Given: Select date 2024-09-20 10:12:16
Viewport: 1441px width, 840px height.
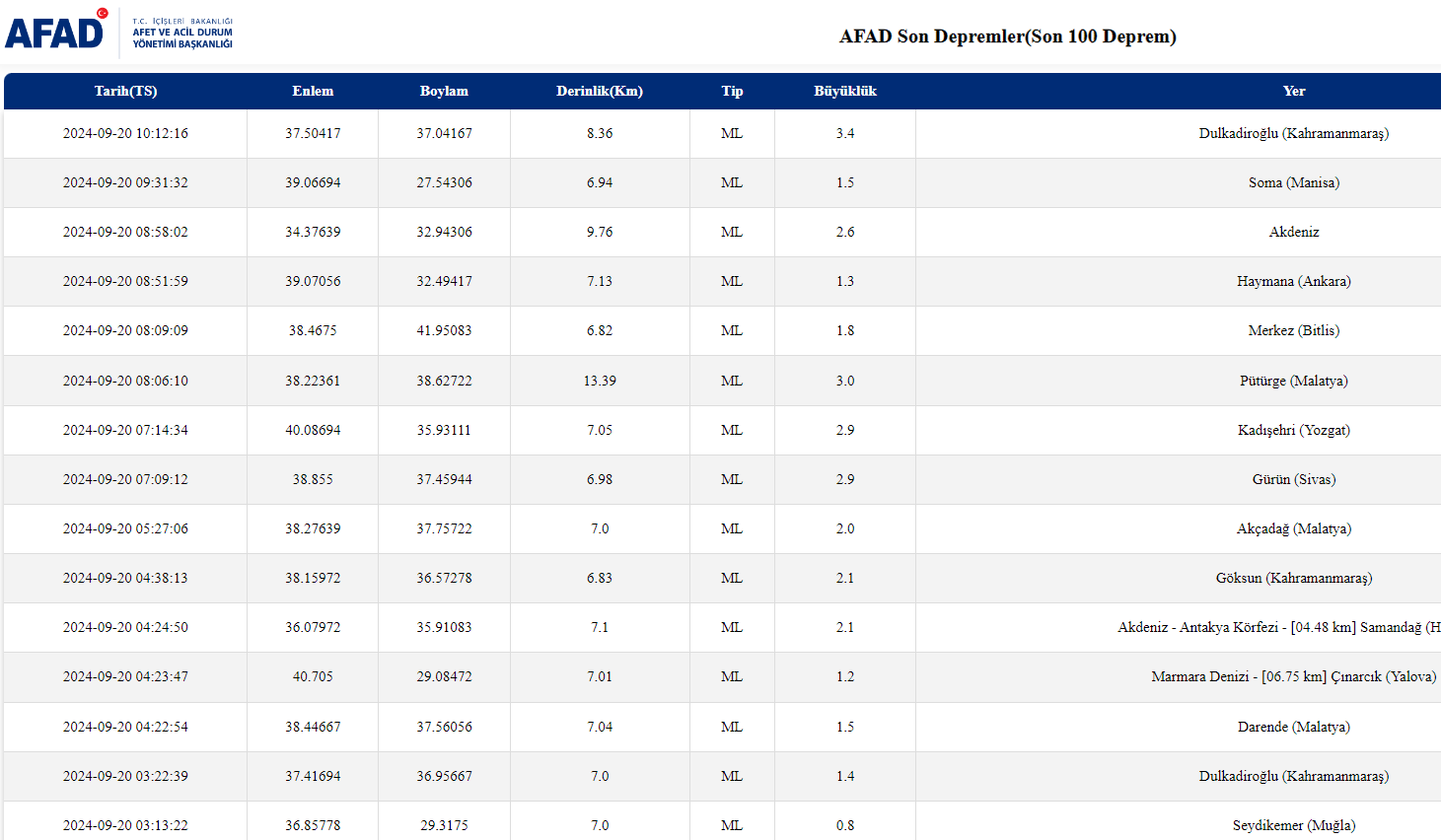Looking at the screenshot, I should tap(125, 133).
